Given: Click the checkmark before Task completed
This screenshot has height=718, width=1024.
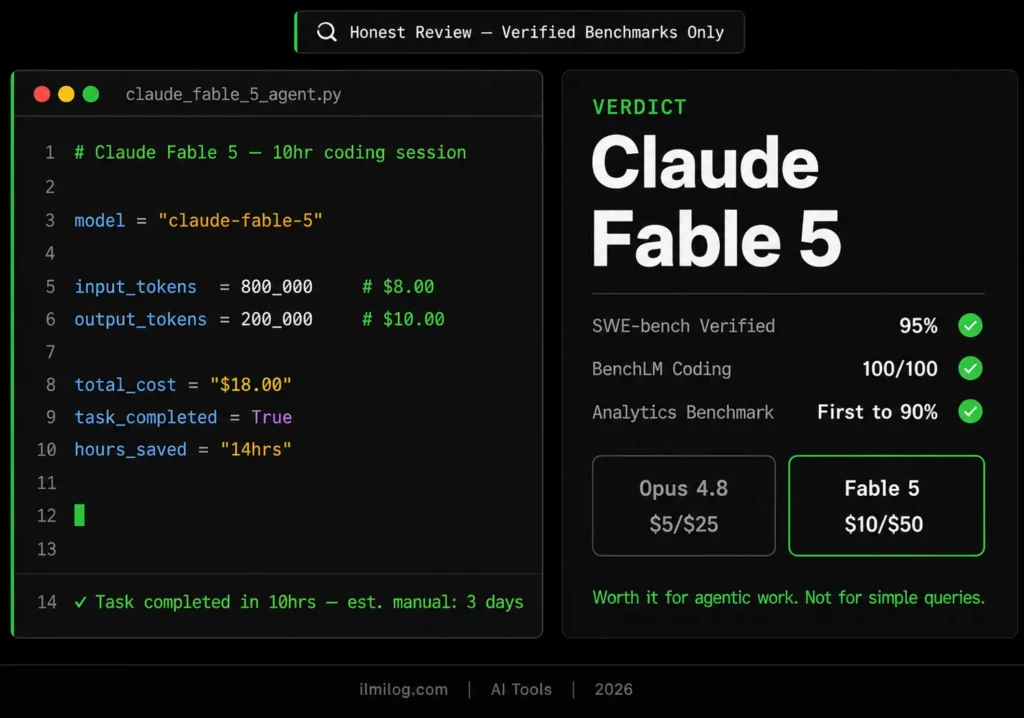Looking at the screenshot, I should point(80,602).
